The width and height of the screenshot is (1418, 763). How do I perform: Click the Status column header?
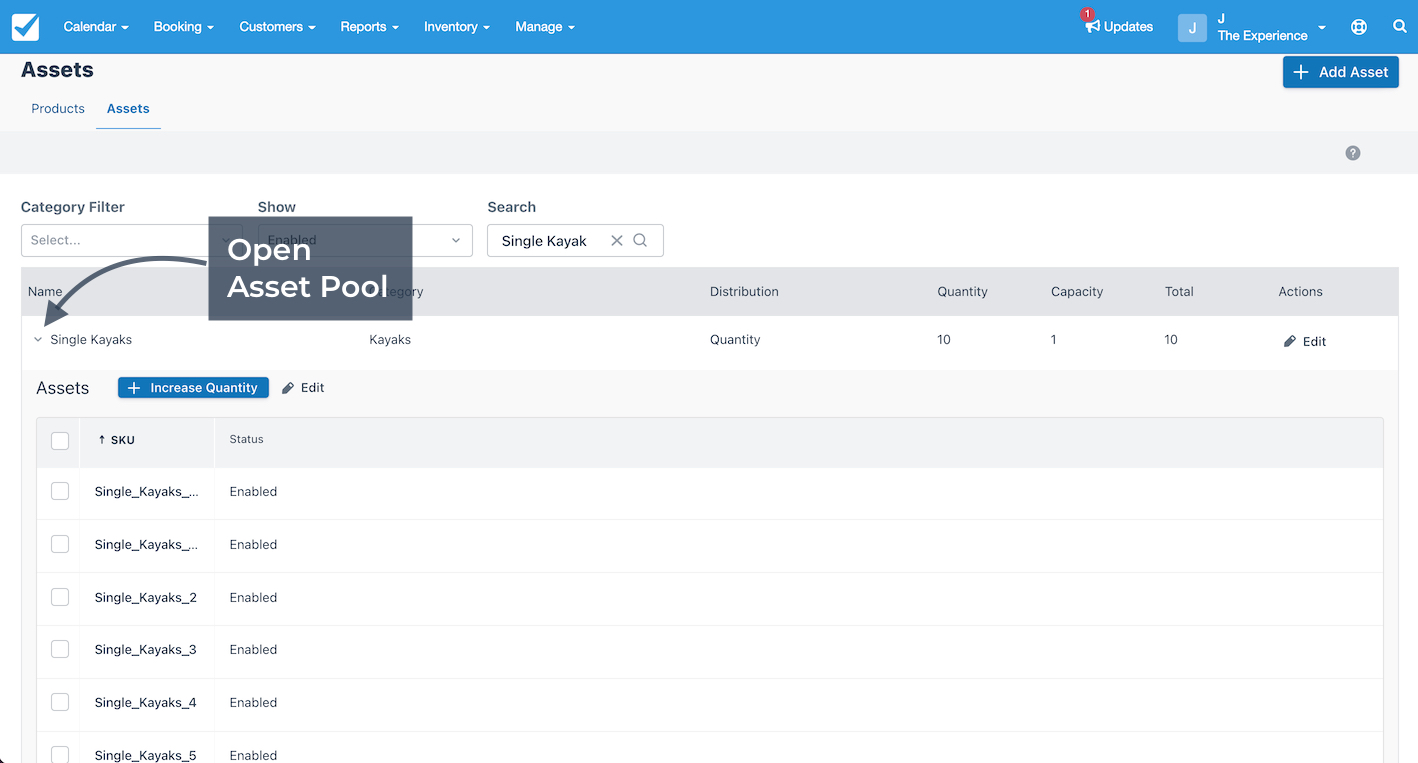point(246,439)
